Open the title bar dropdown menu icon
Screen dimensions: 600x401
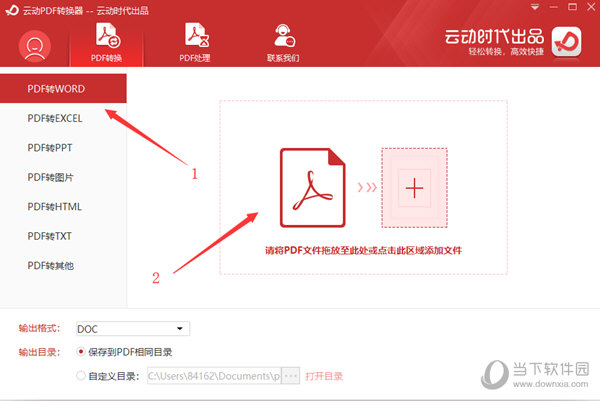tap(535, 7)
